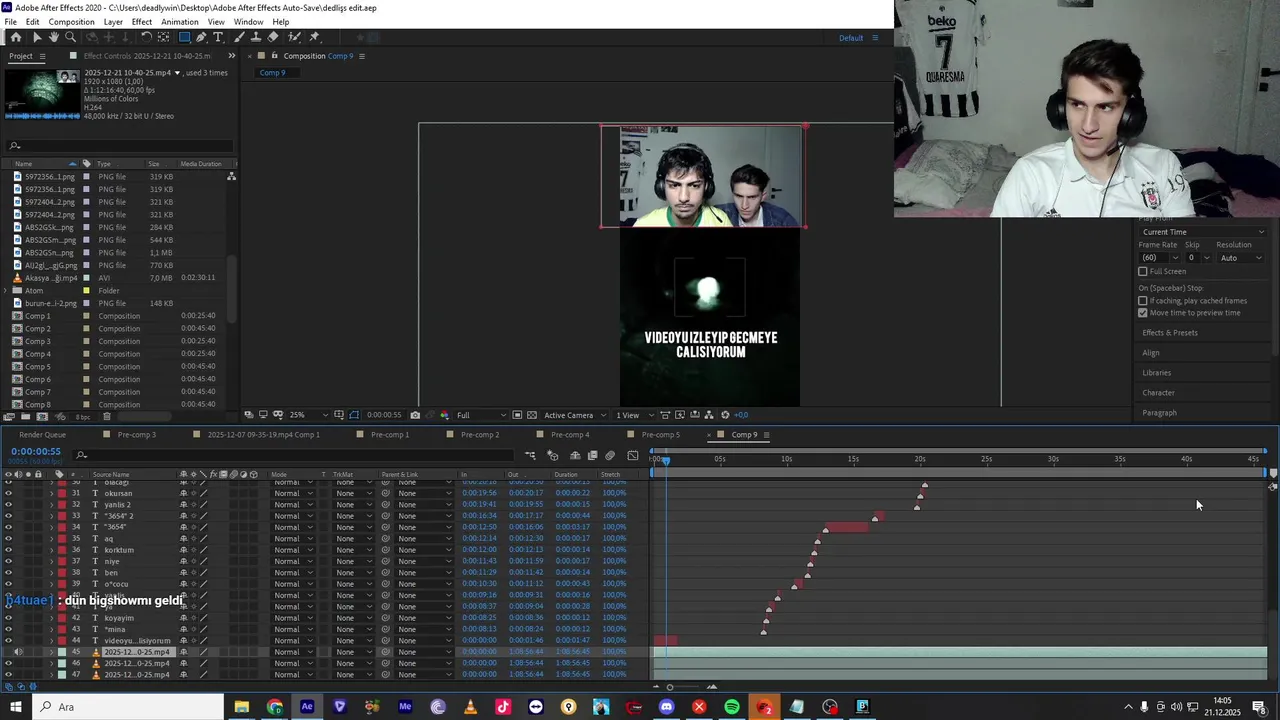
Task: Click Reset Exposure icon in viewer footer
Action: pos(725,415)
